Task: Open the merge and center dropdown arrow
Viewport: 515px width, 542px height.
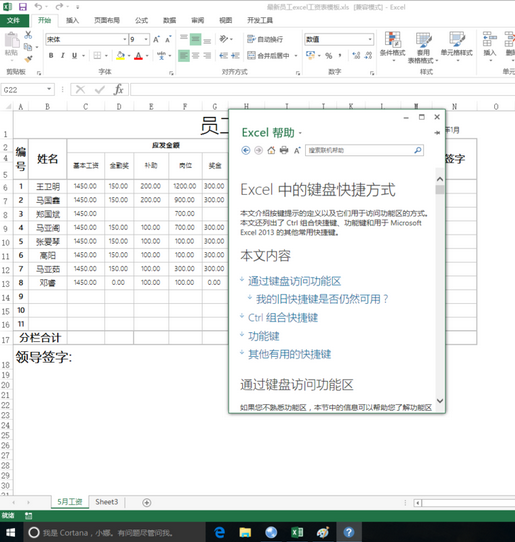Action: 296,56
